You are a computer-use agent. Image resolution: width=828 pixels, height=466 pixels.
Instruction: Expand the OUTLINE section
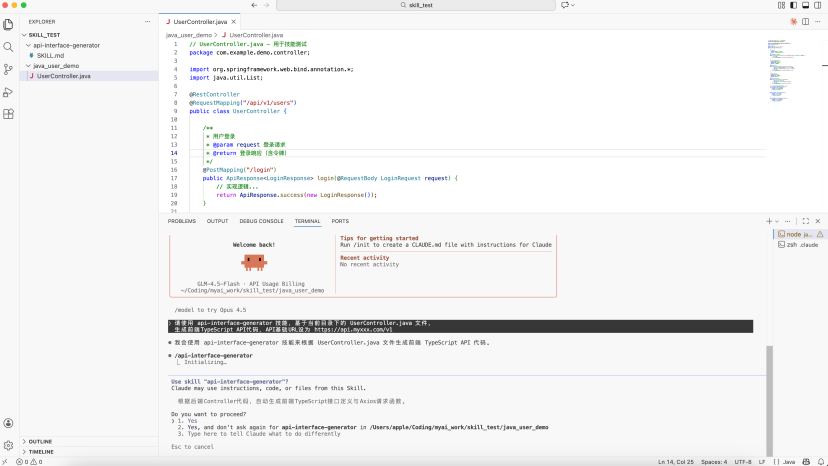pos(40,441)
